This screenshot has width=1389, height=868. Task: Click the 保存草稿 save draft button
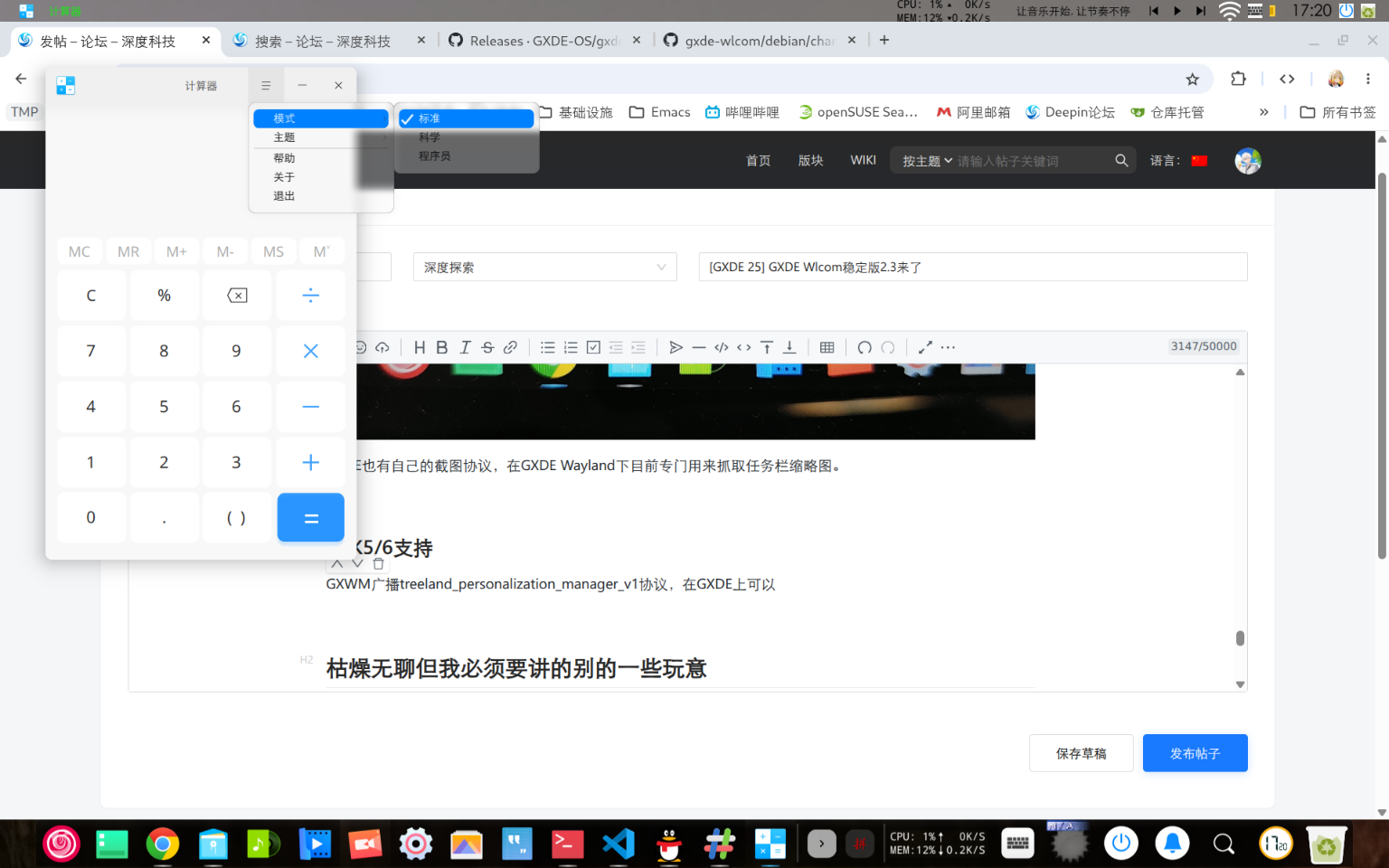[1081, 753]
